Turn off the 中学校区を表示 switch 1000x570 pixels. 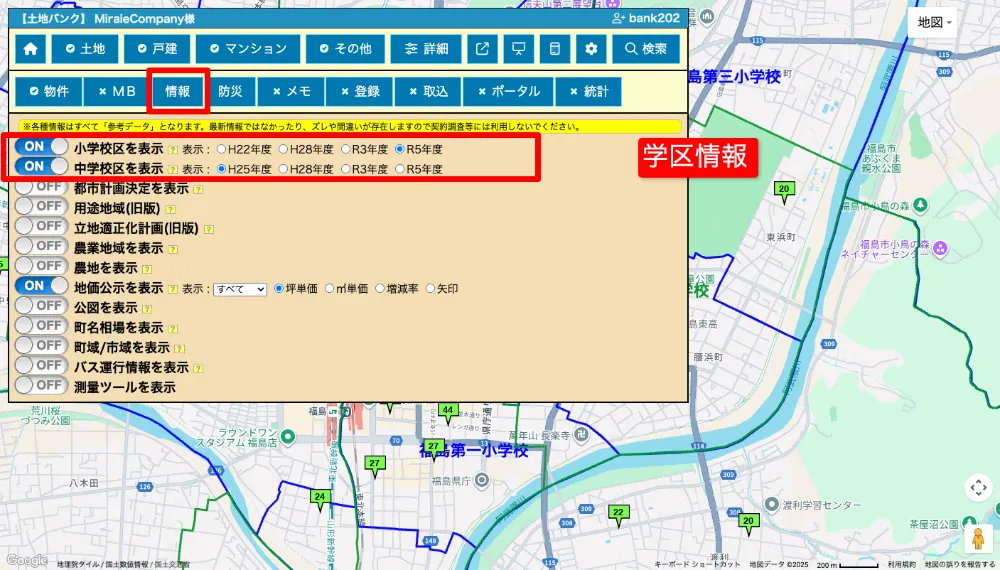[41, 166]
